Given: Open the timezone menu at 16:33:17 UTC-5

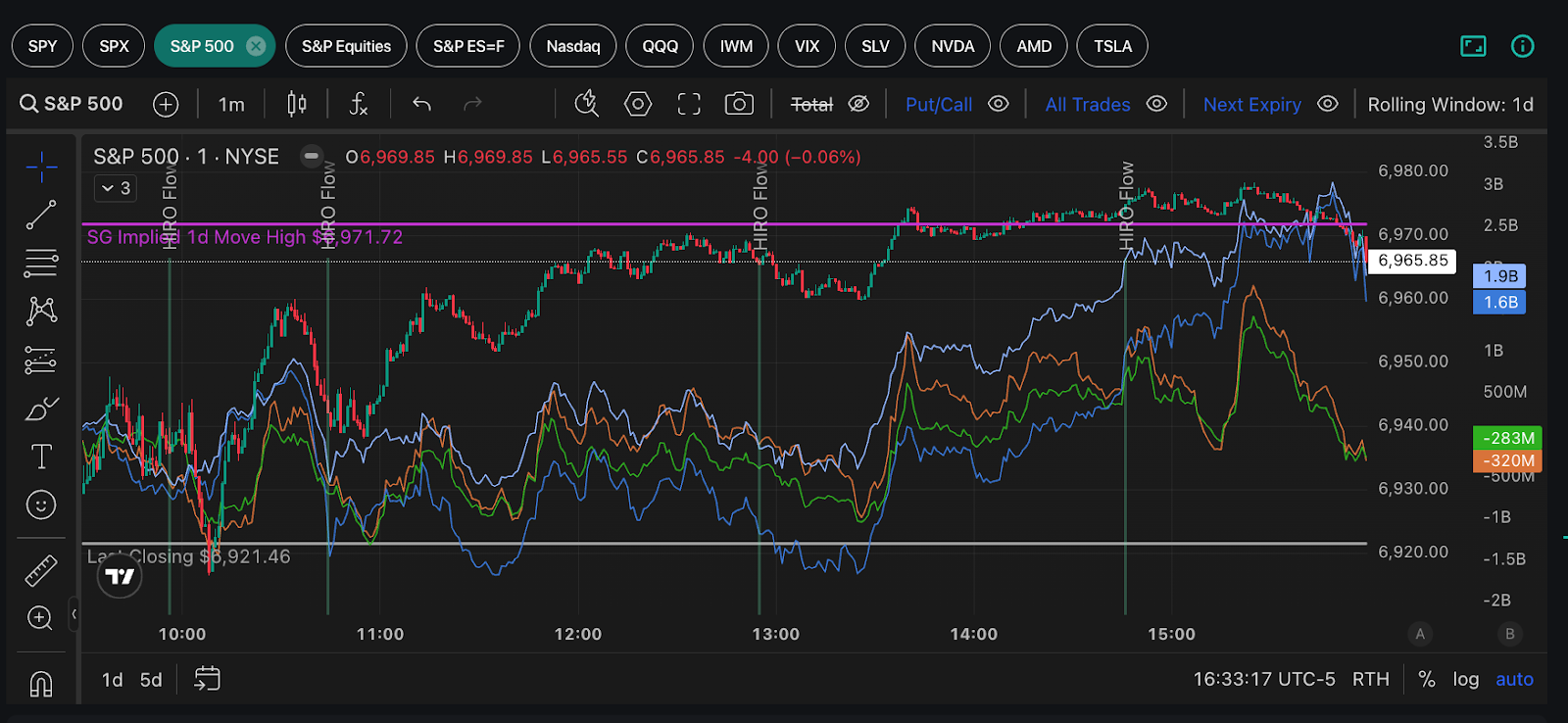Looking at the screenshot, I should point(1264,679).
